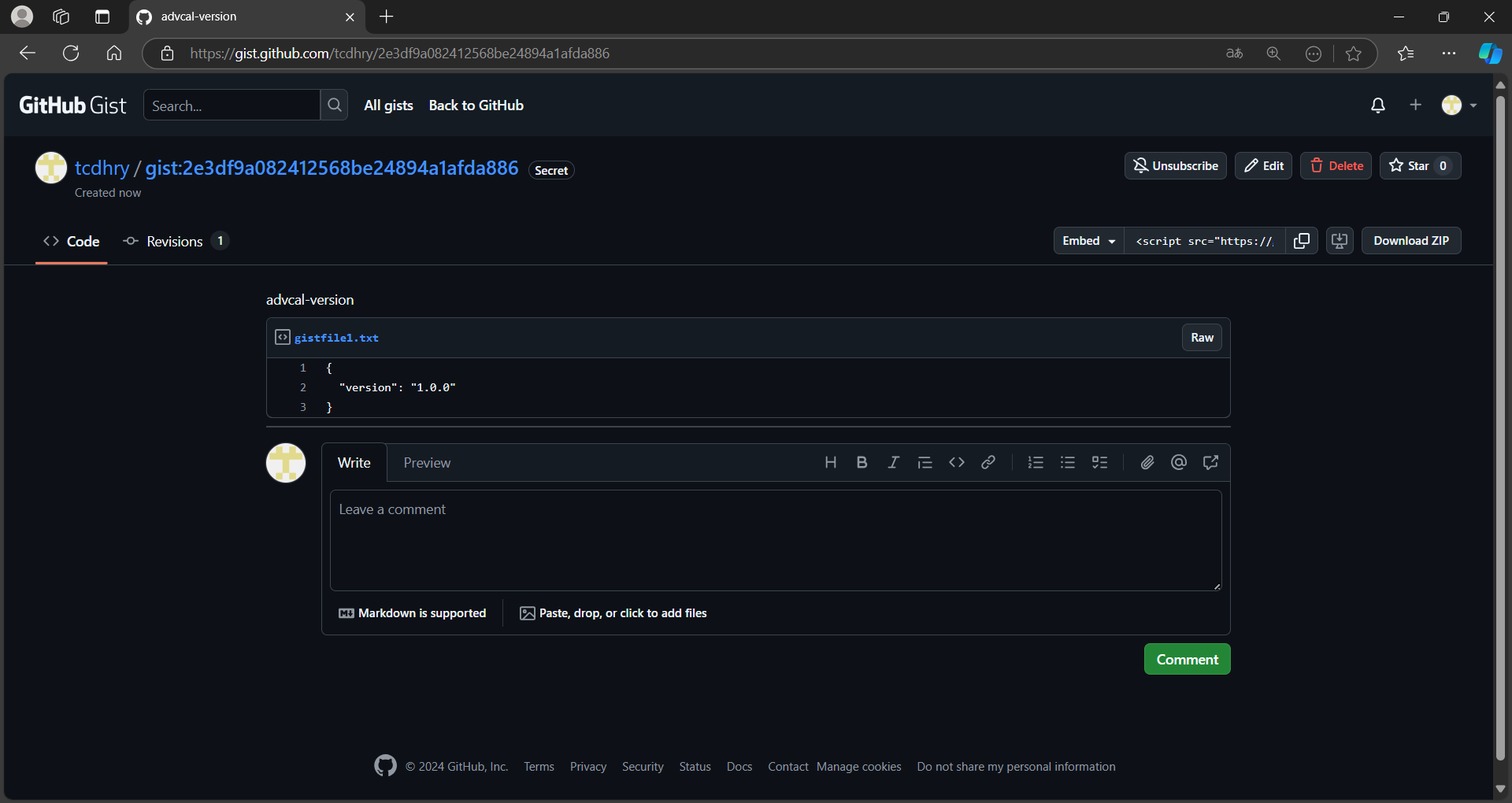This screenshot has height=803, width=1512.
Task: Apply italic formatting in comment toolbar
Action: 893,463
